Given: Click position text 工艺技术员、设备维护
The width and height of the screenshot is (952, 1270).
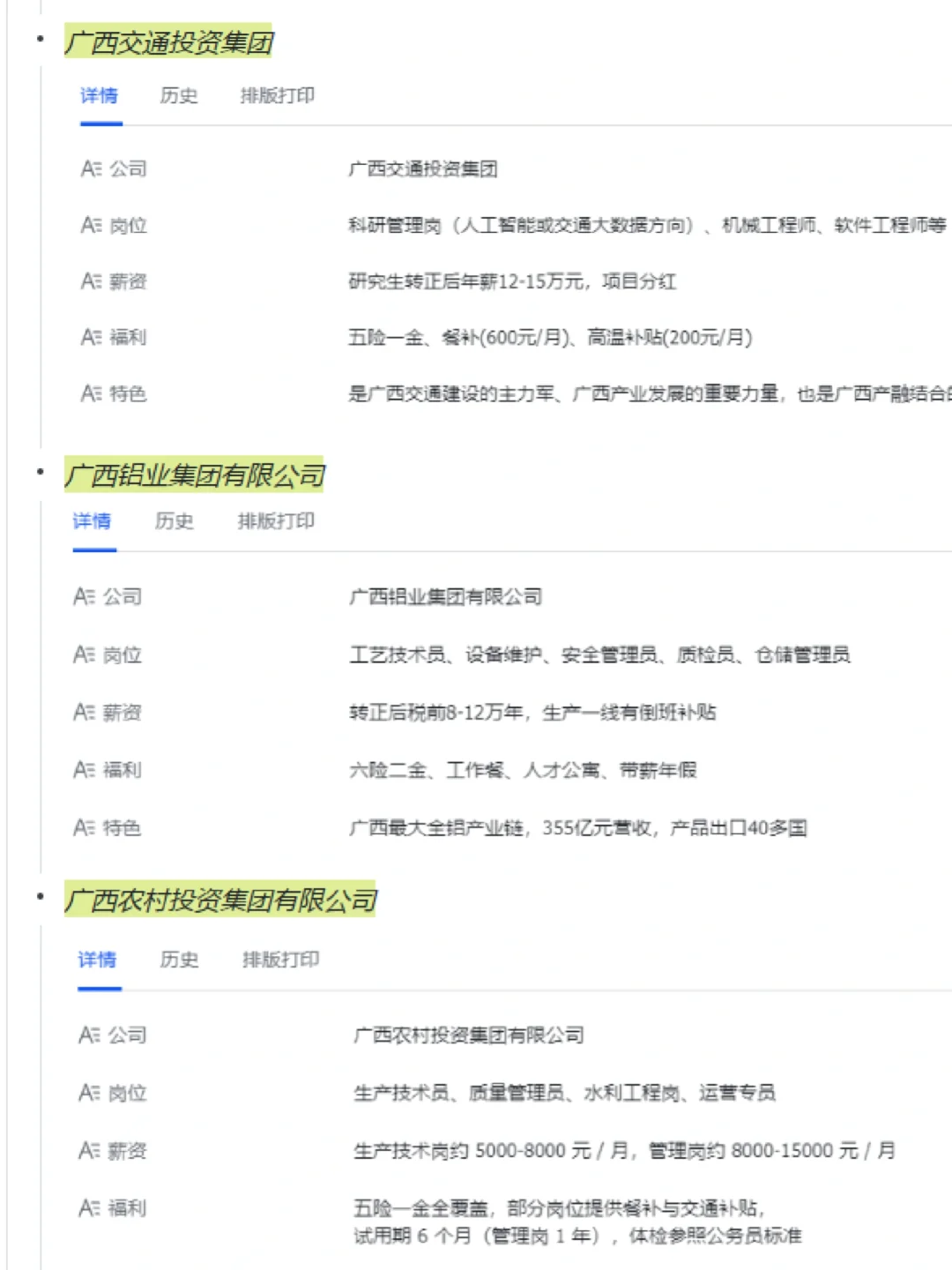Looking at the screenshot, I should [x=446, y=654].
